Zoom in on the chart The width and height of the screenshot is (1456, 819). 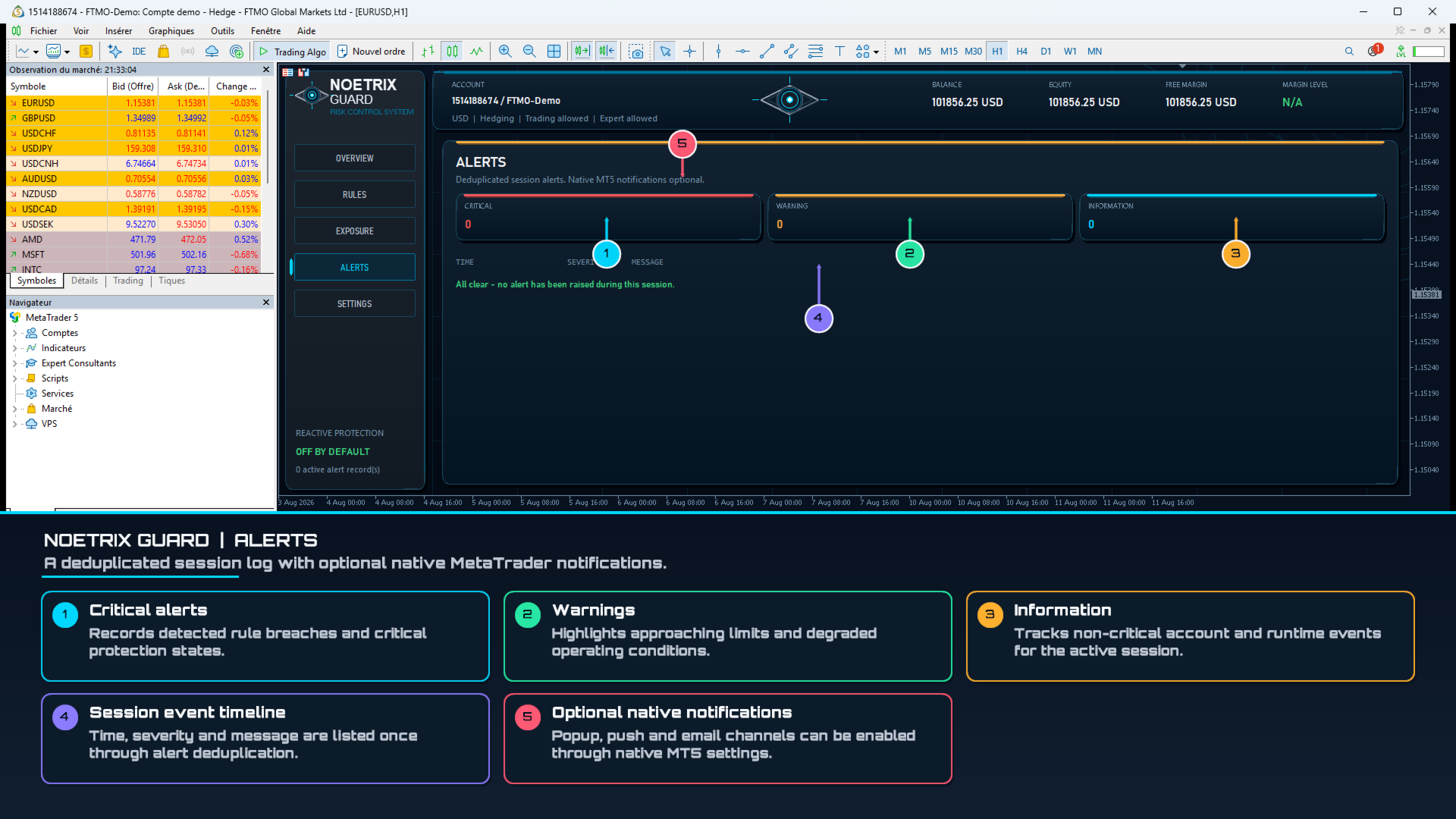(505, 52)
